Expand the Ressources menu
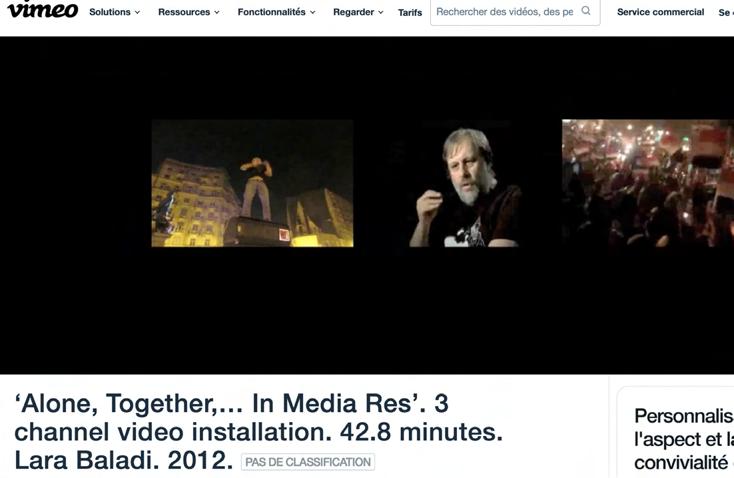This screenshot has width=734, height=478. pyautogui.click(x=189, y=12)
